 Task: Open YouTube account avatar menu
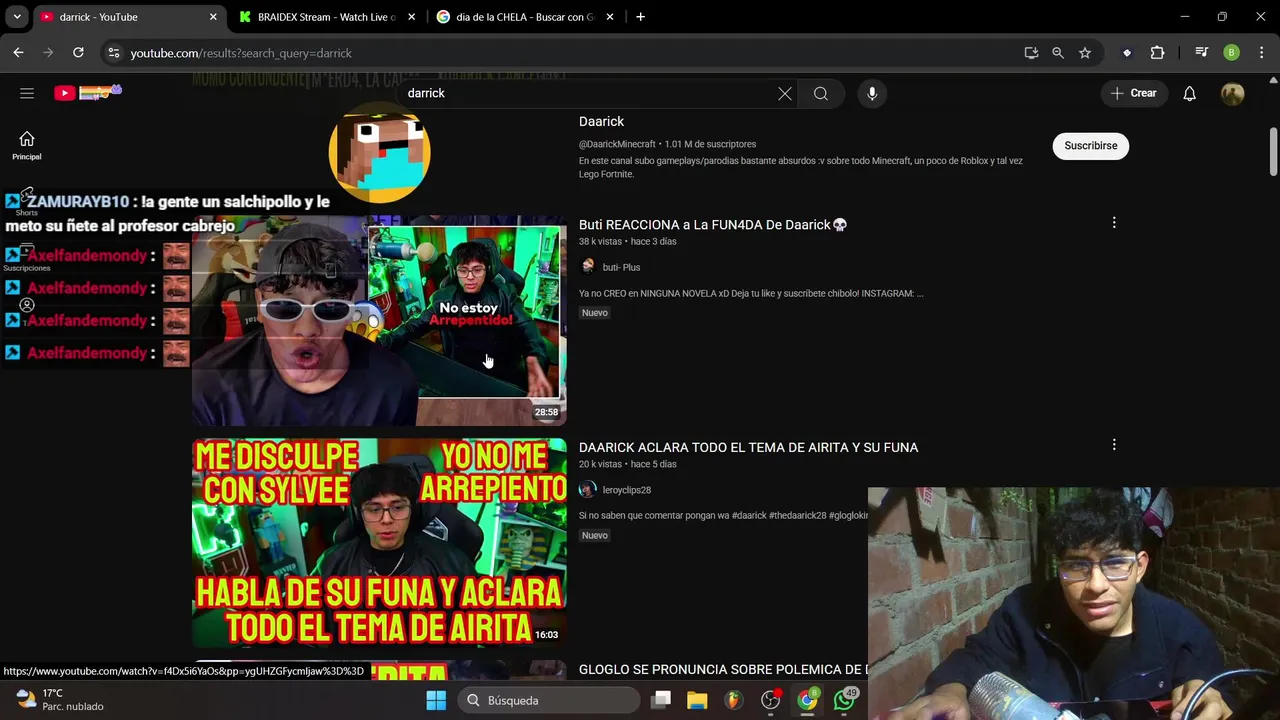pos(1232,93)
